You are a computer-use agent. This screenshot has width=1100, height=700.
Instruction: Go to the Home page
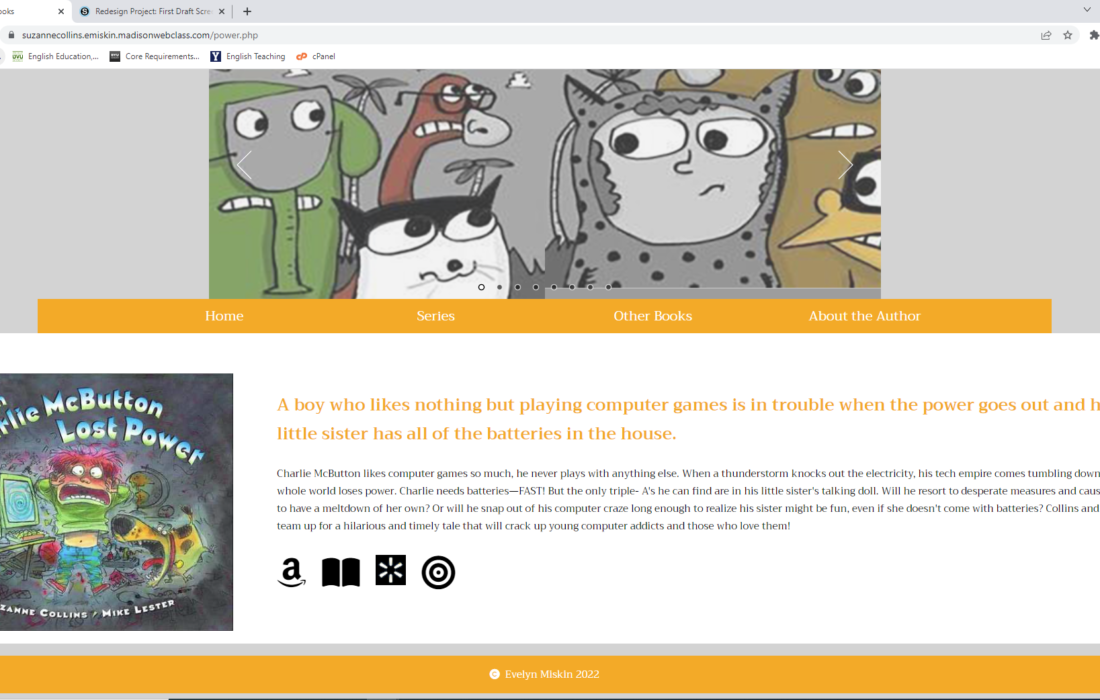point(224,316)
